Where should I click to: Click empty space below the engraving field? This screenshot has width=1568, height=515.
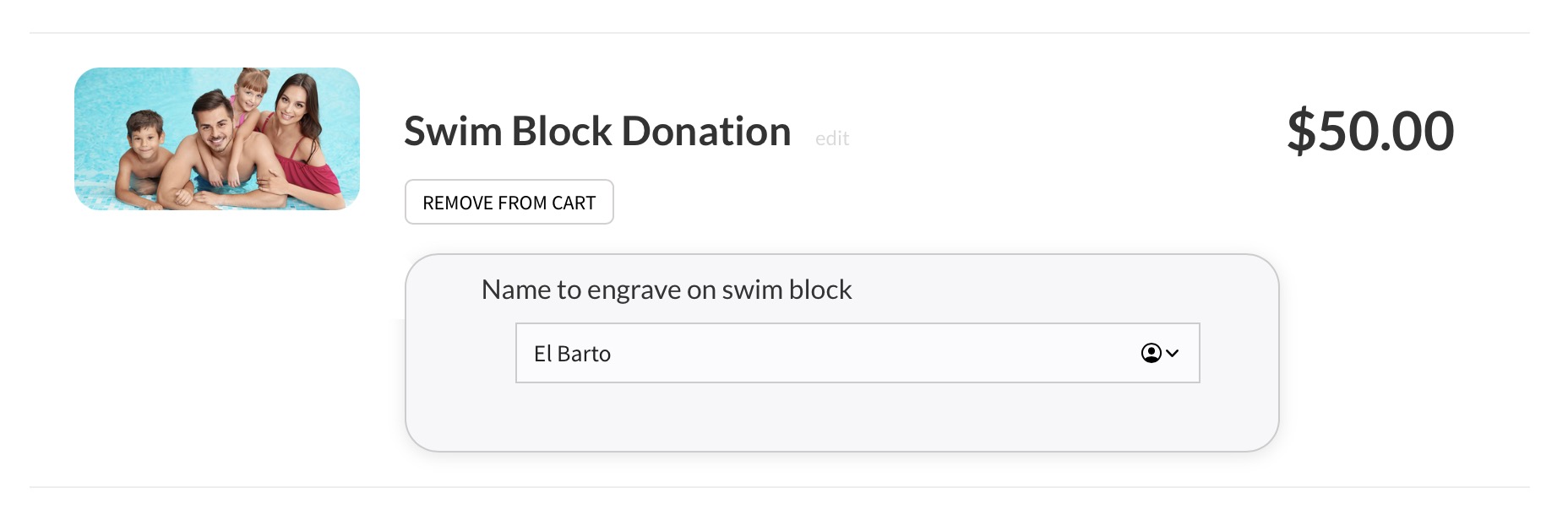(841, 417)
